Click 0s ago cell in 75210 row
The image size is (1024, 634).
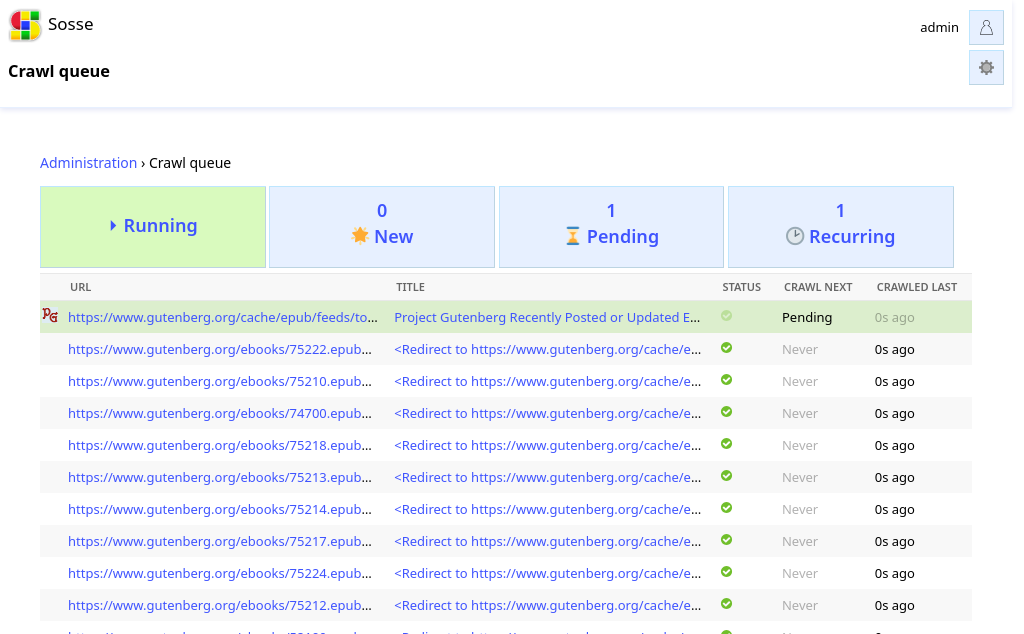coord(894,381)
